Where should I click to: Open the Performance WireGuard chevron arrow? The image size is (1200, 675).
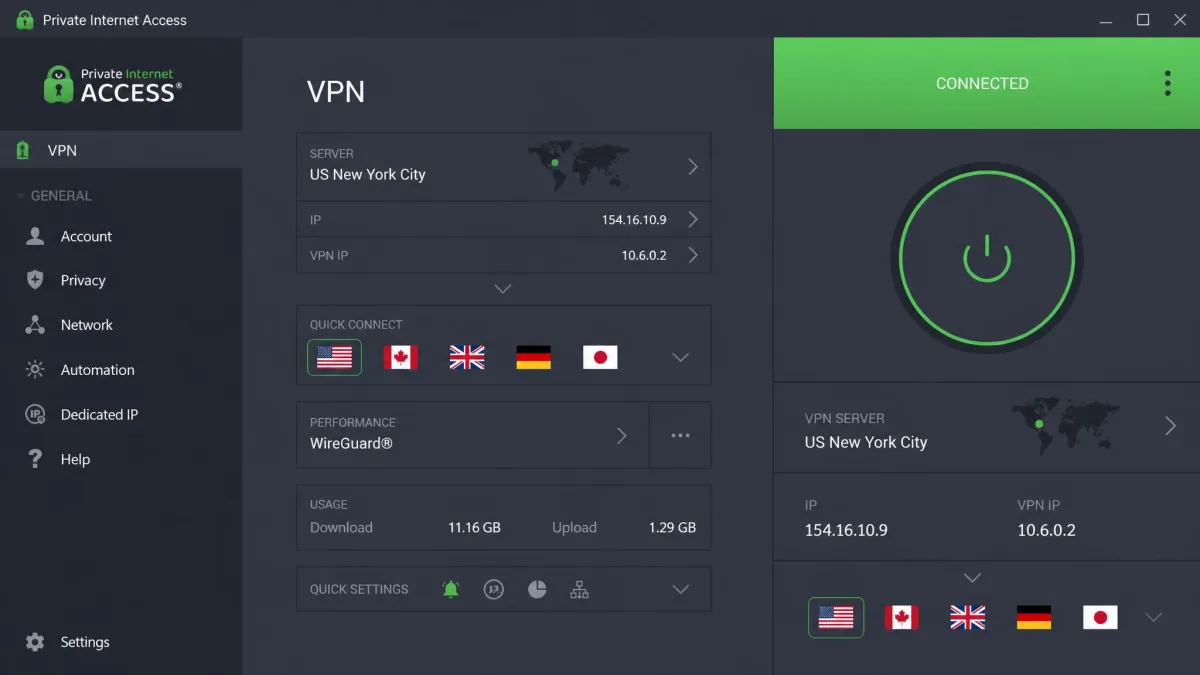pos(621,435)
